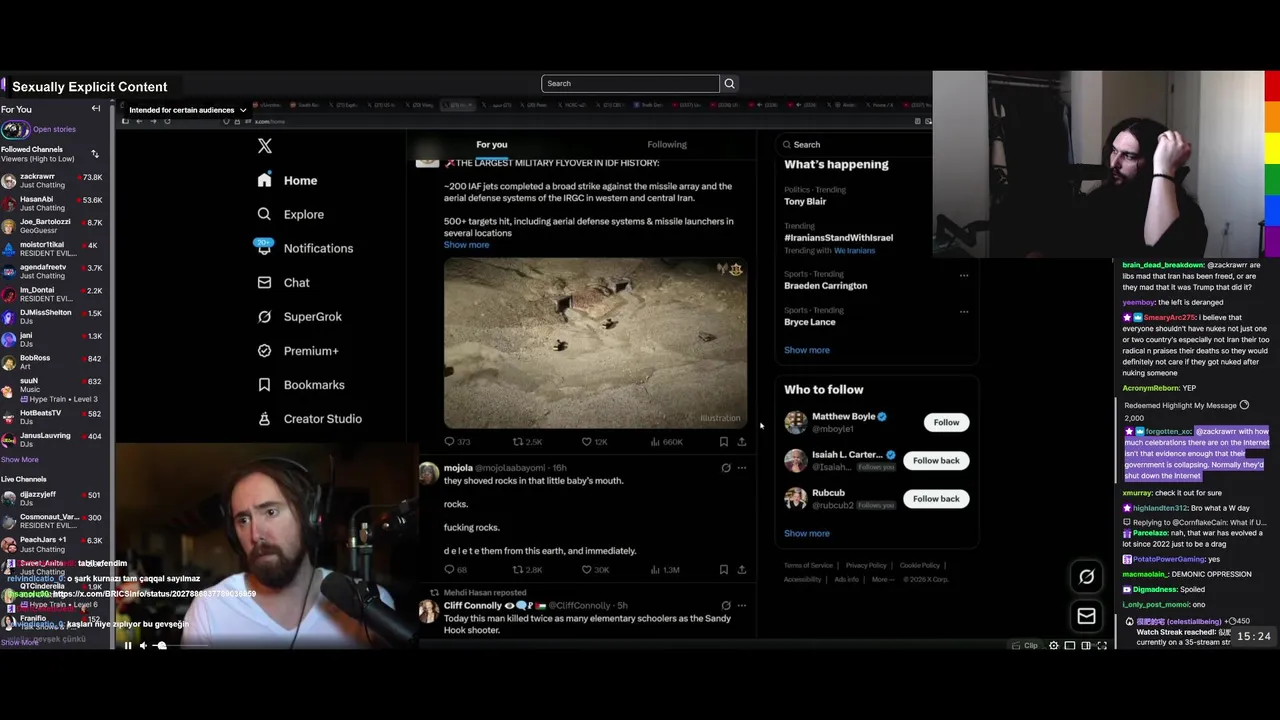Open djjazzyjeff live channel
This screenshot has width=1280, height=720.
(51, 499)
